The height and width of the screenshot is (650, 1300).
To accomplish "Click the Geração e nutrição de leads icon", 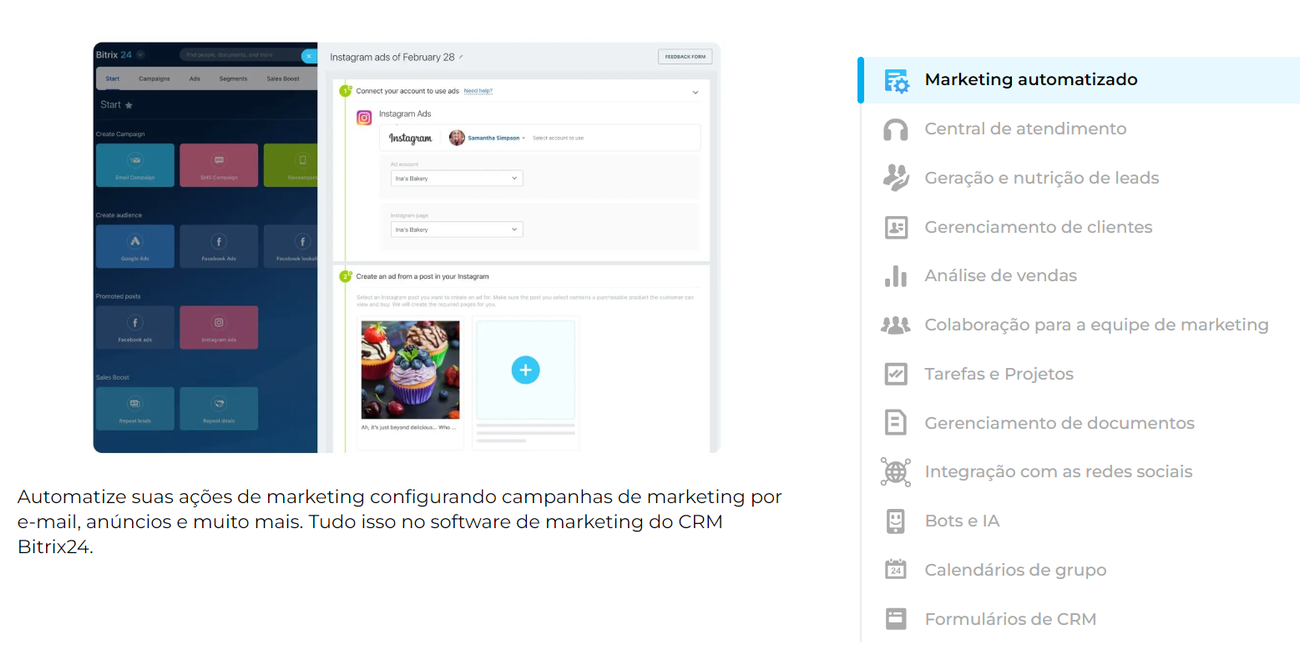I will click(x=896, y=178).
